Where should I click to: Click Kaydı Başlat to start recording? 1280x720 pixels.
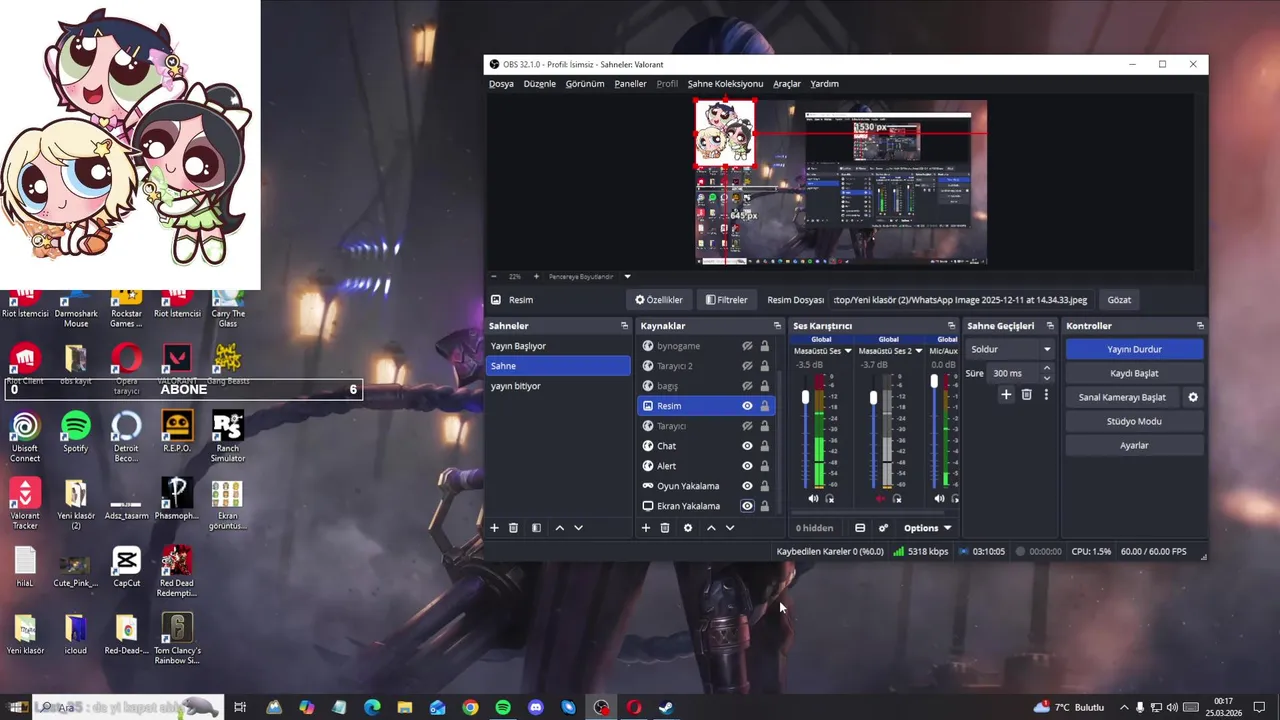pos(1134,373)
